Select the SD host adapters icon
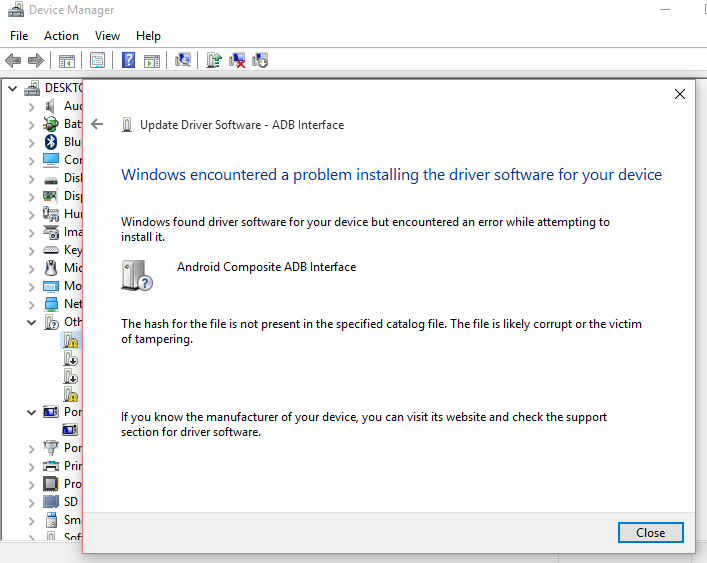The image size is (707, 563). pos(51,502)
